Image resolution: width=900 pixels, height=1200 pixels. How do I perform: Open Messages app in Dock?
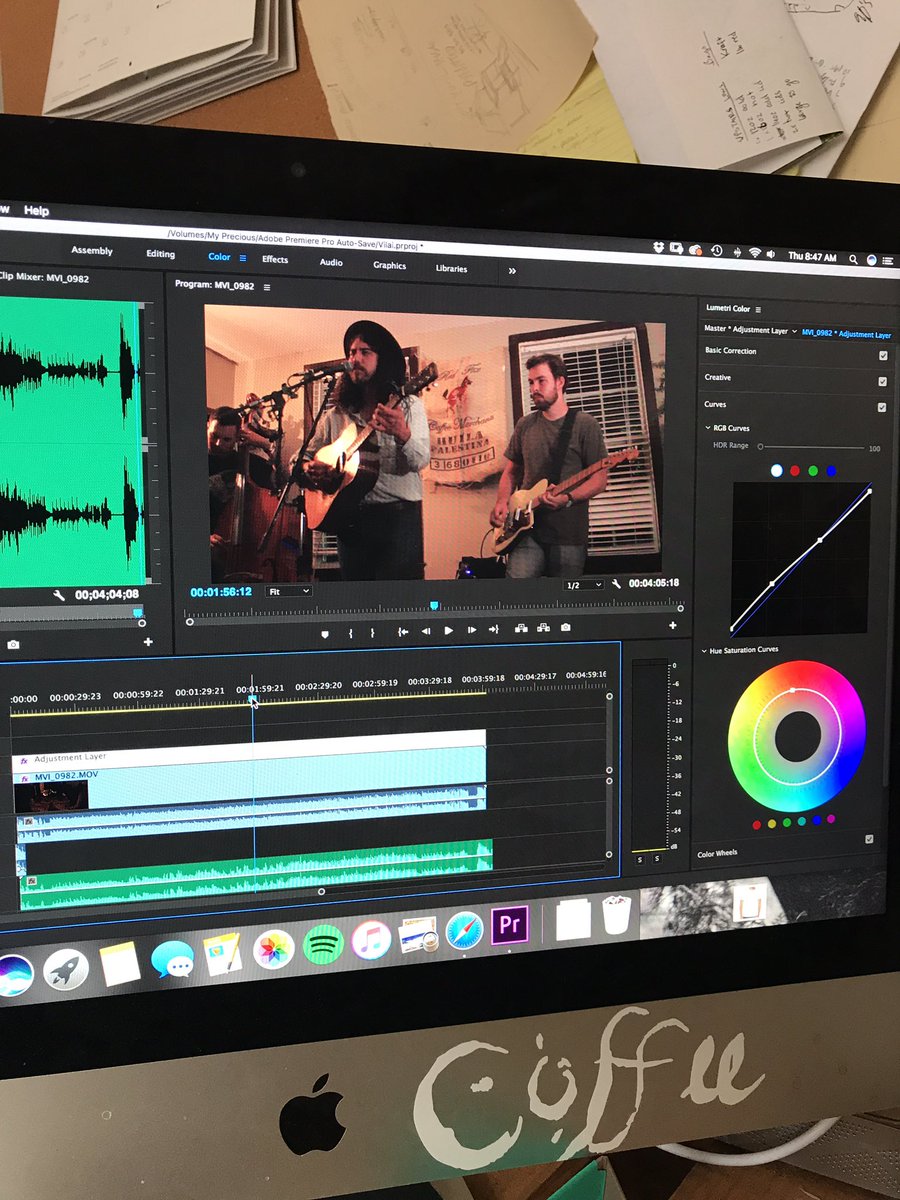click(x=172, y=960)
